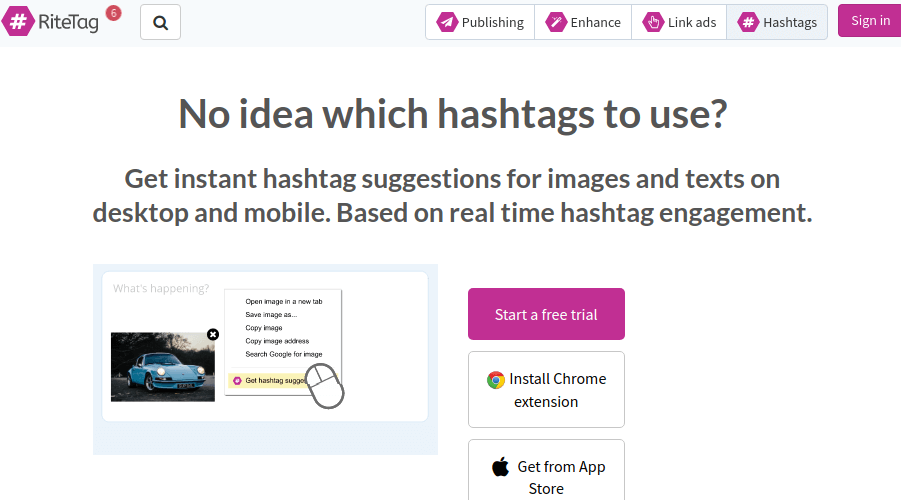Start a free trial
This screenshot has height=500, width=901.
pos(546,314)
